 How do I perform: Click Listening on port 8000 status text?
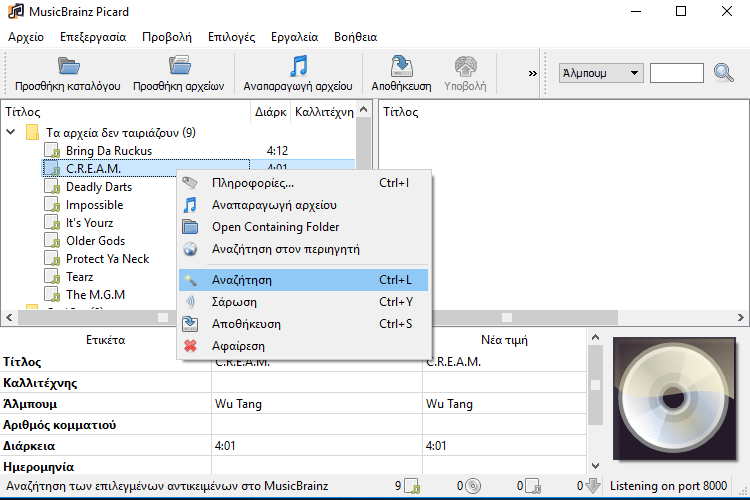coord(668,486)
